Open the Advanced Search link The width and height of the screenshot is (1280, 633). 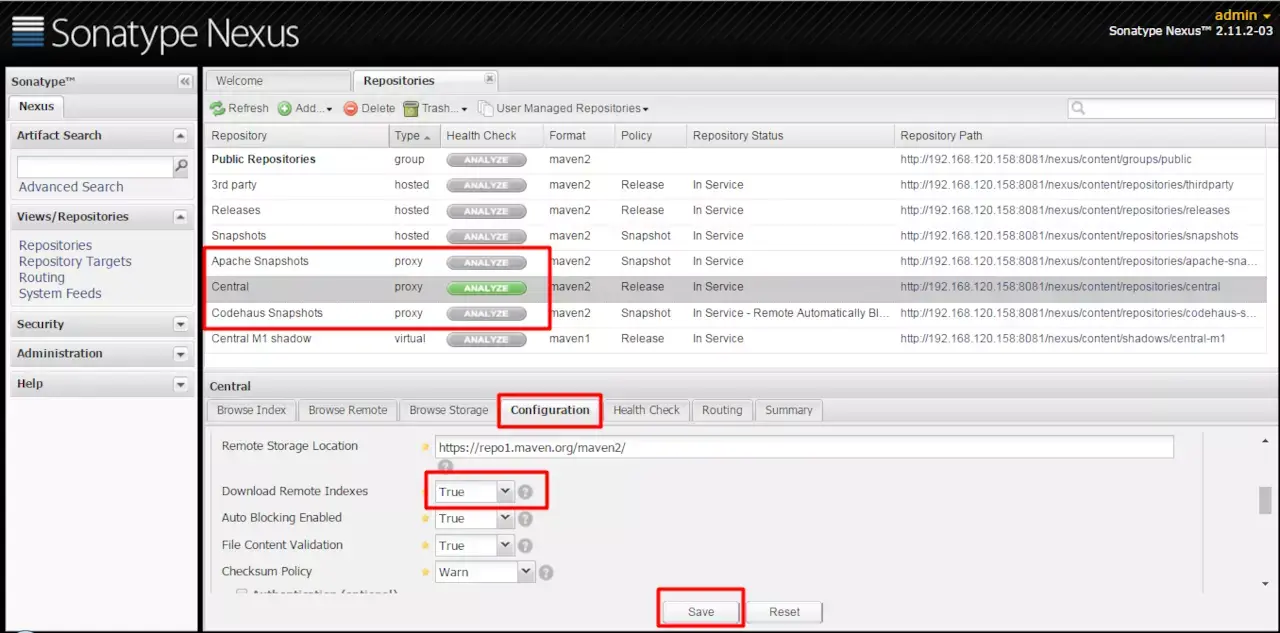pyautogui.click(x=71, y=187)
